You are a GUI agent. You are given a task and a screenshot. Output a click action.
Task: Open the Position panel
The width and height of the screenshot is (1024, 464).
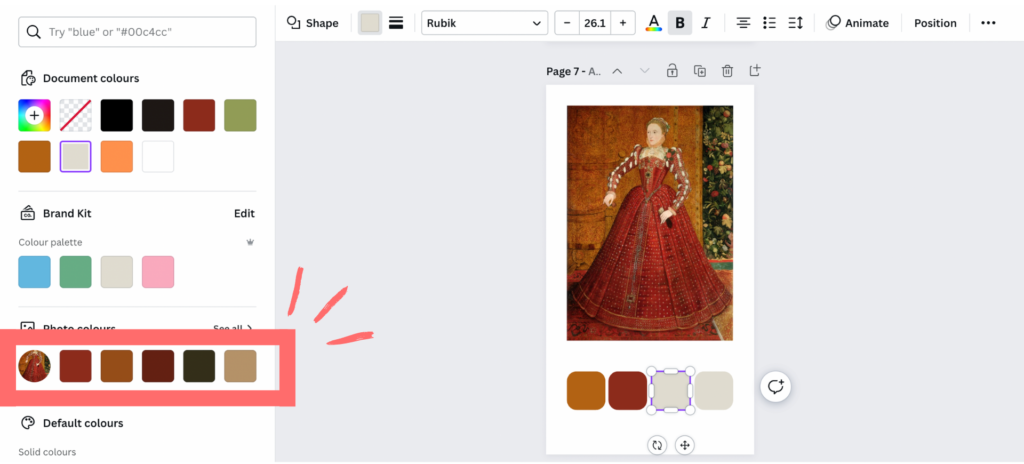(x=935, y=23)
